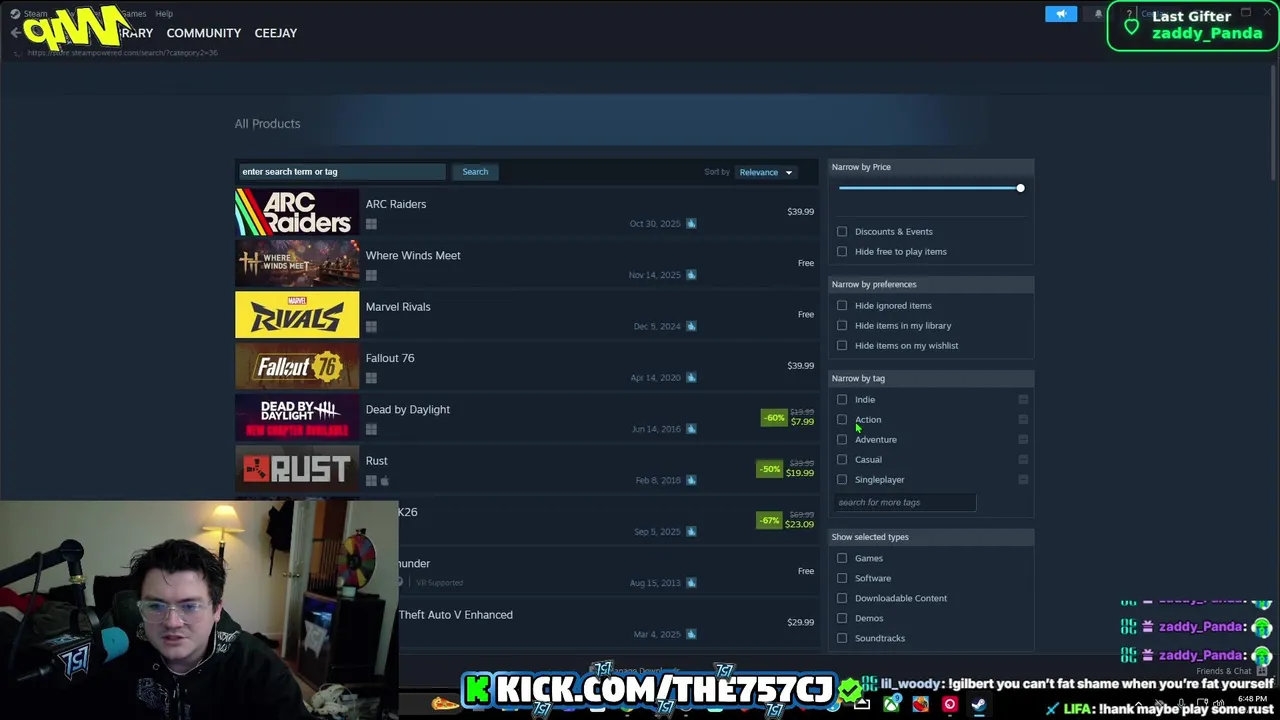Open the Marvel Rivals capsule thumbnail
The height and width of the screenshot is (720, 1280).
pos(297,315)
